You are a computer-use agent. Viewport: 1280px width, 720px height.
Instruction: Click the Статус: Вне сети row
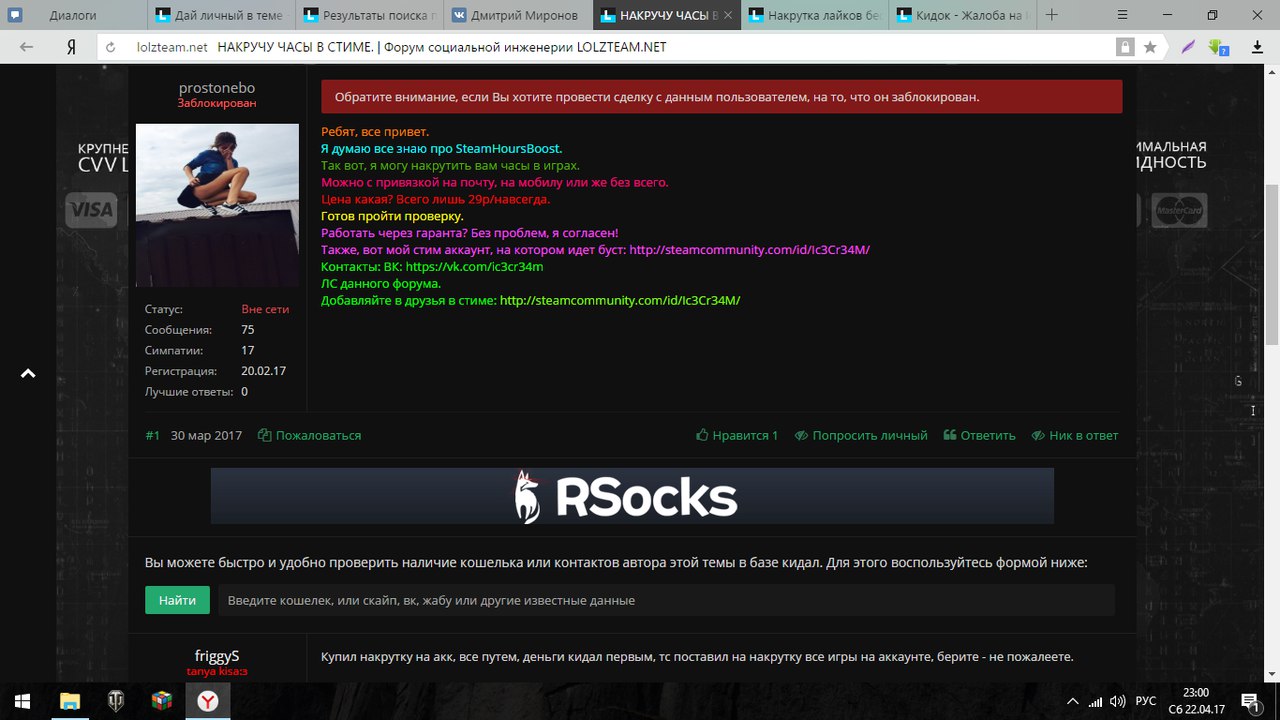pos(217,309)
